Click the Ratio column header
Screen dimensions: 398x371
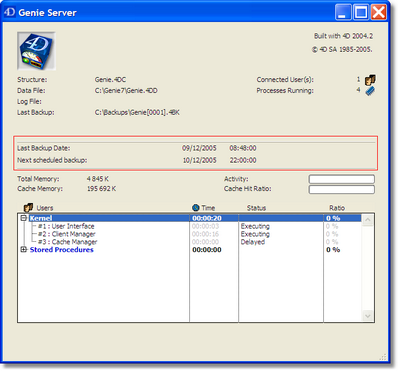pyautogui.click(x=337, y=208)
